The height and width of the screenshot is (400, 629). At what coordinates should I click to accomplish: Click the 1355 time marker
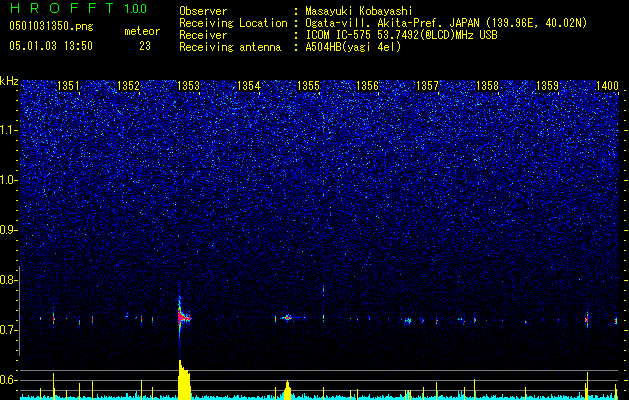click(x=308, y=86)
